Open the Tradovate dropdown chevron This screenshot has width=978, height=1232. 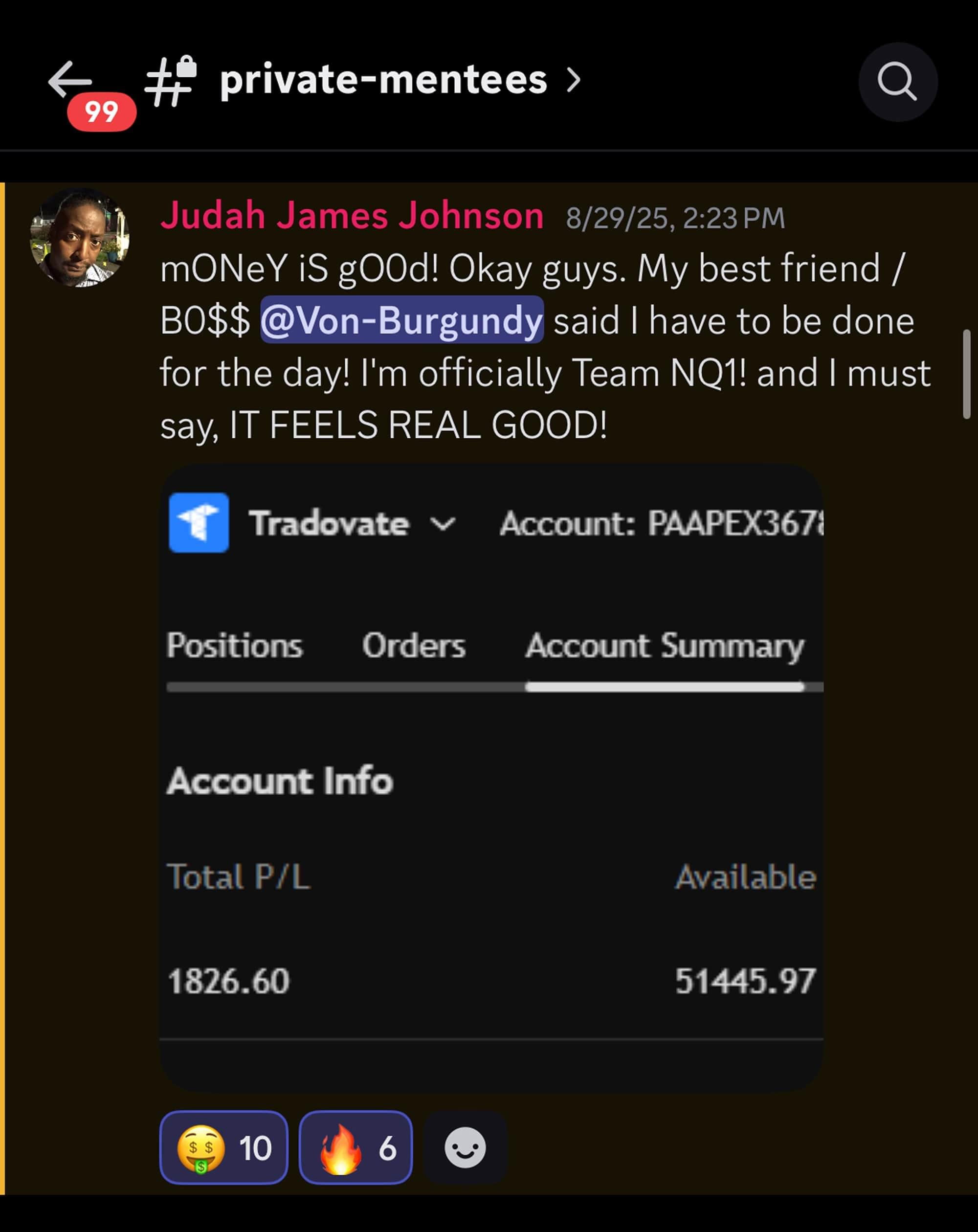443,523
